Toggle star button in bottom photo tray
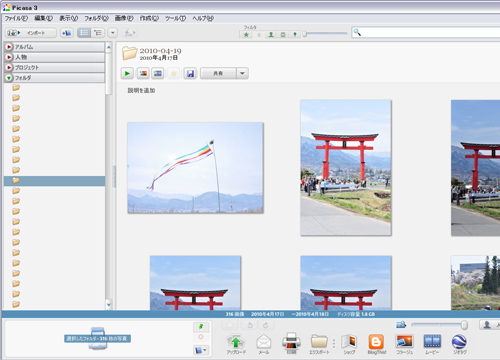Image resolution: width=500 pixels, height=360 pixels. (229, 325)
